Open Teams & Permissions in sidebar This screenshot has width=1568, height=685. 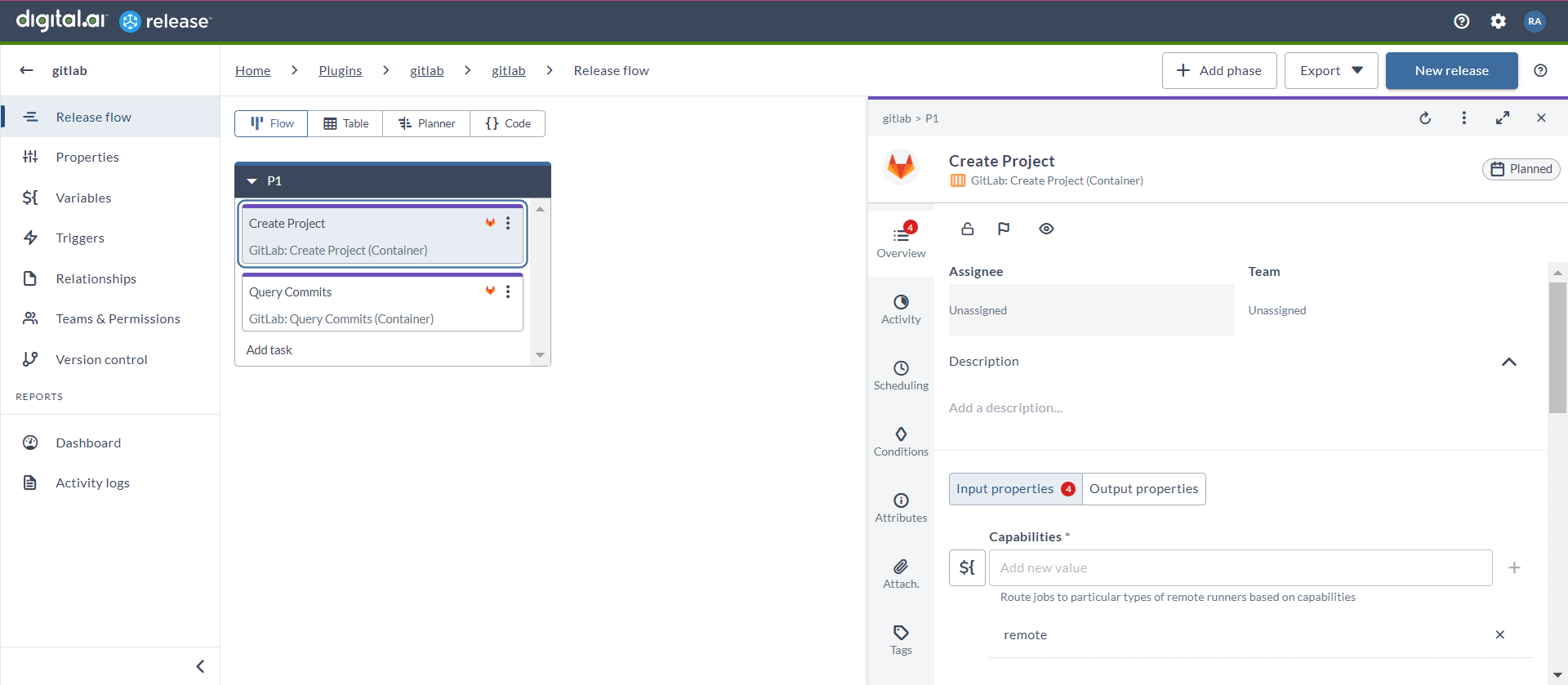click(x=110, y=318)
